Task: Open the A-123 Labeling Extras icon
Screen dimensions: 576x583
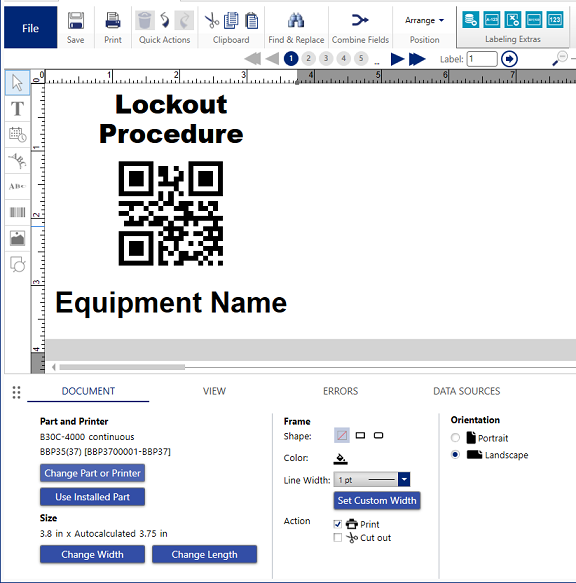Action: click(x=492, y=19)
